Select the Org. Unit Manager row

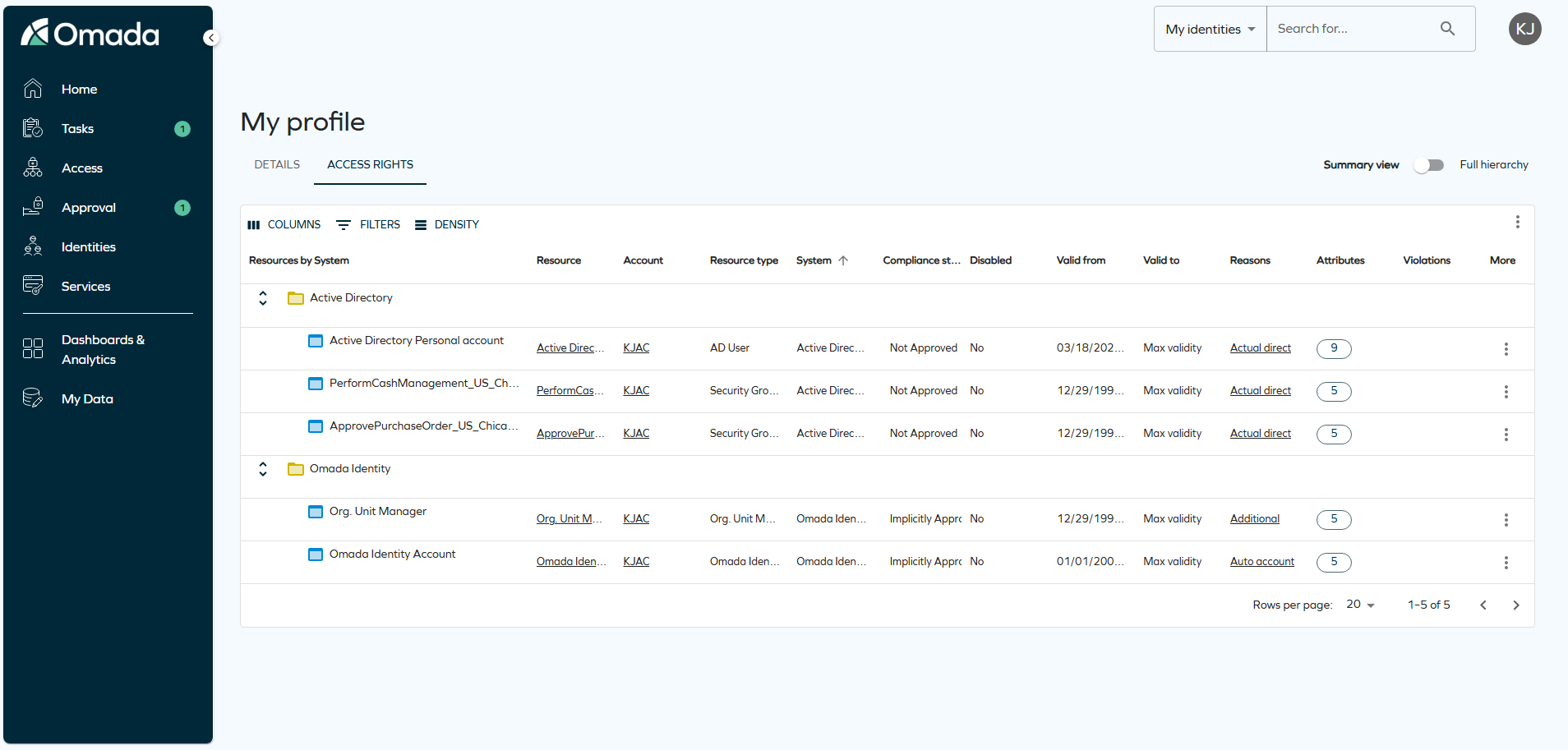point(888,519)
